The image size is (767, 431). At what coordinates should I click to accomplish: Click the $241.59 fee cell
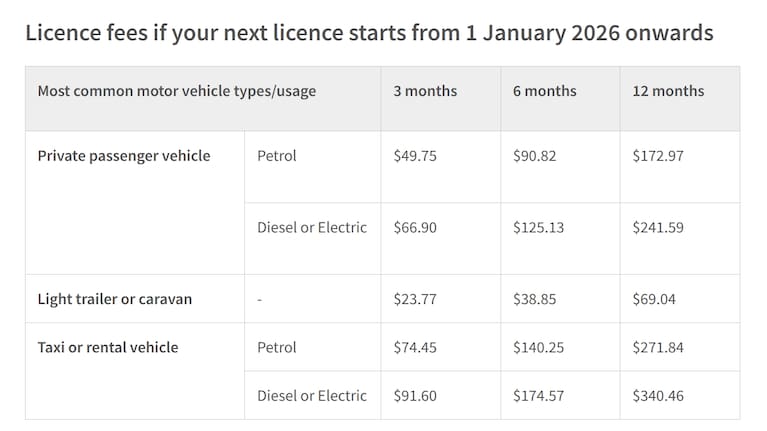coord(658,227)
